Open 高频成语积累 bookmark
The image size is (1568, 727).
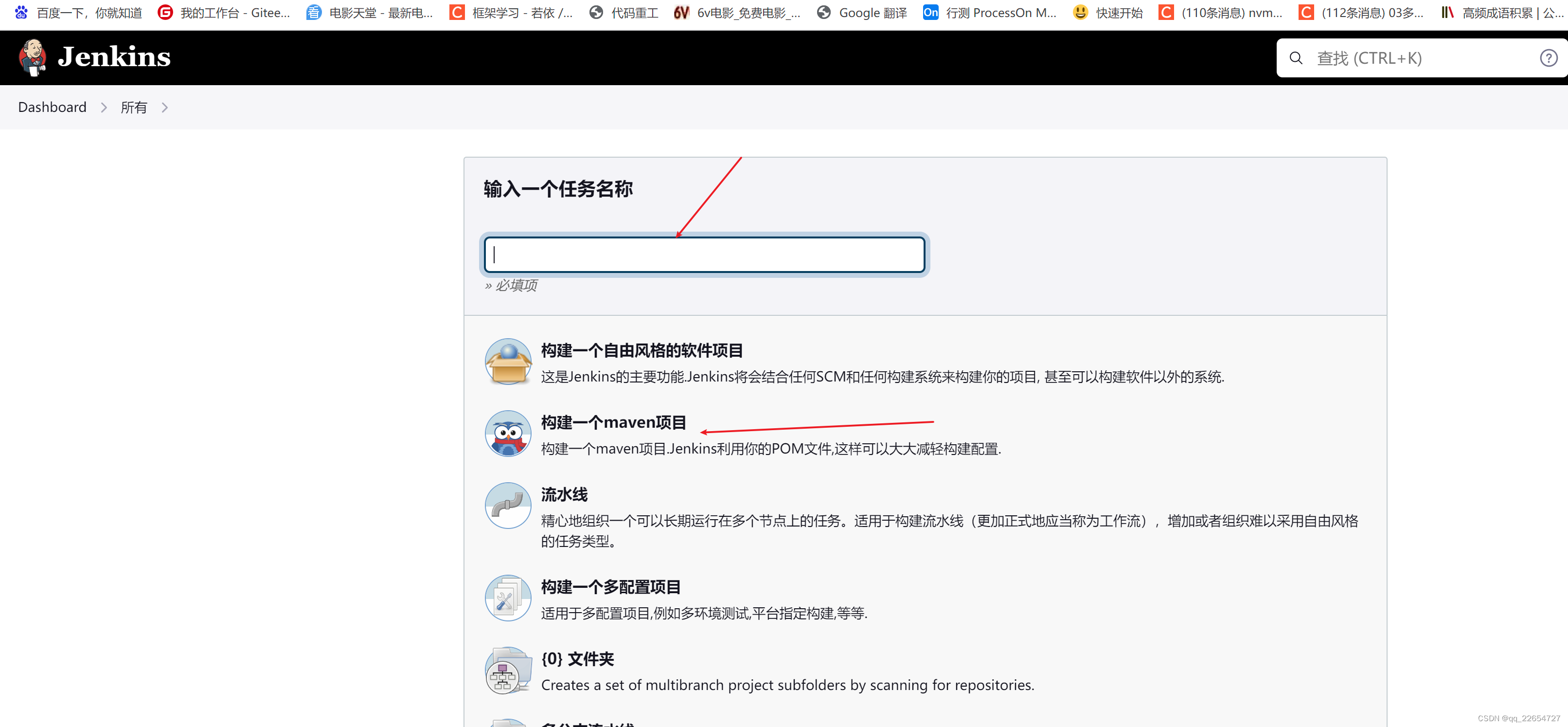coord(1502,13)
